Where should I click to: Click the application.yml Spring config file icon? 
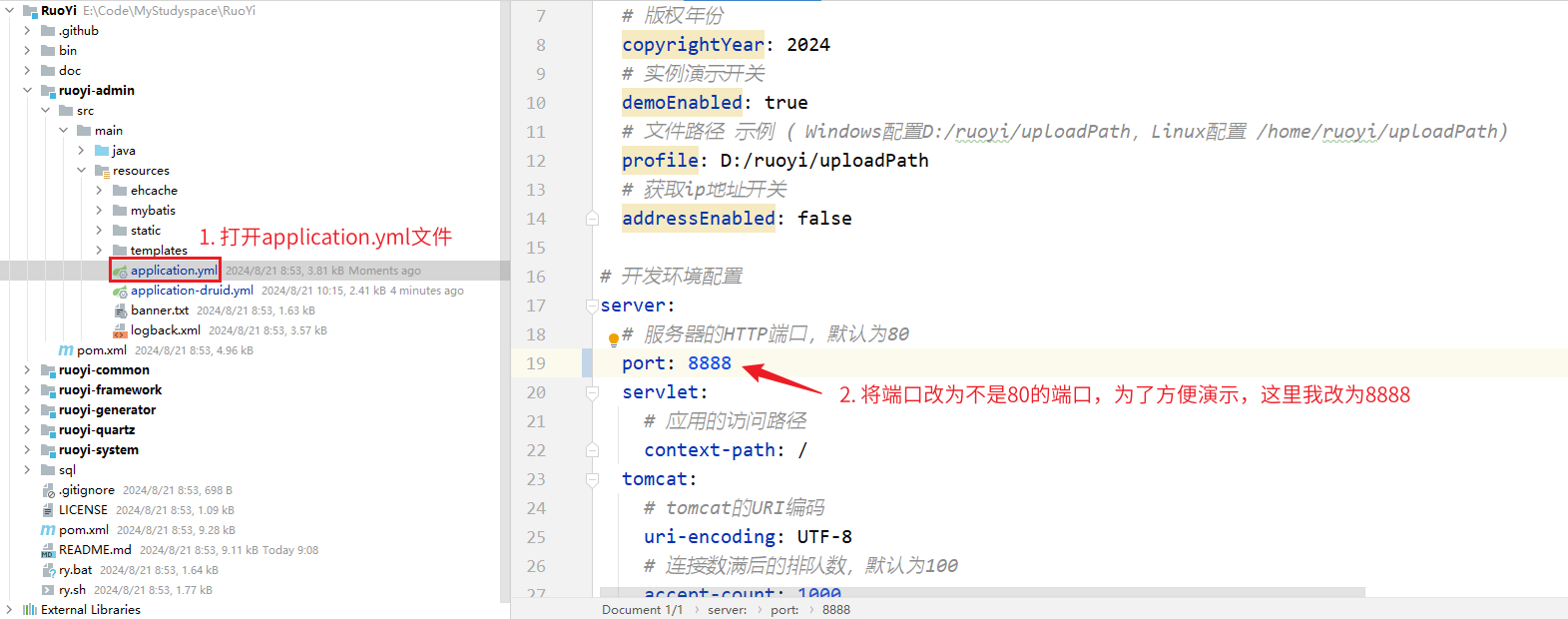click(x=120, y=271)
